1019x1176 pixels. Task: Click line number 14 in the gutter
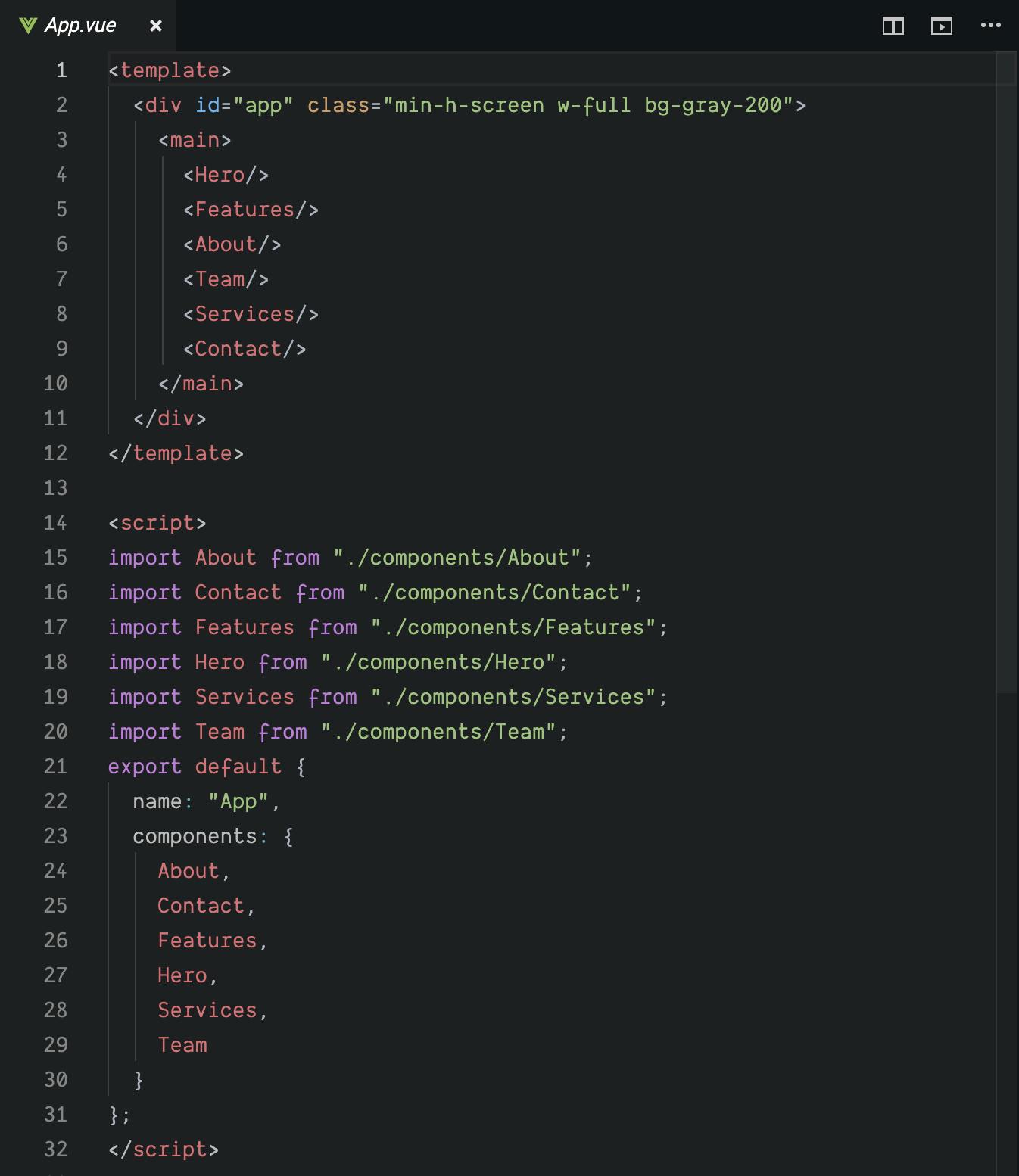tap(55, 523)
